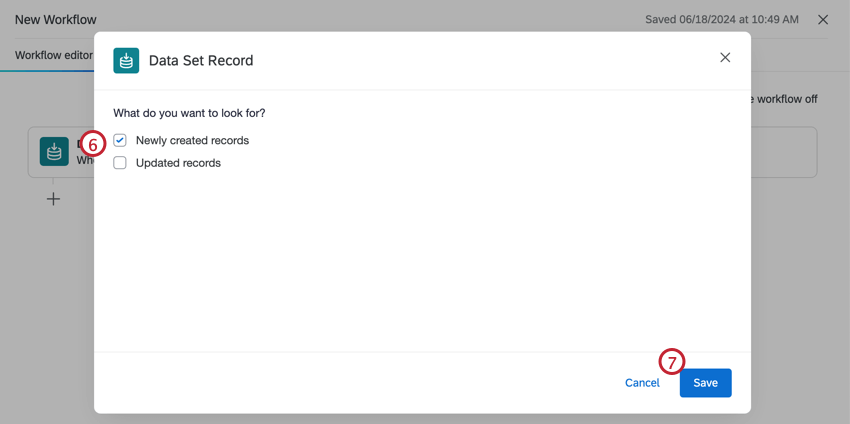Switch to the Workflow editor tab
This screenshot has width=850, height=424.
coord(53,55)
